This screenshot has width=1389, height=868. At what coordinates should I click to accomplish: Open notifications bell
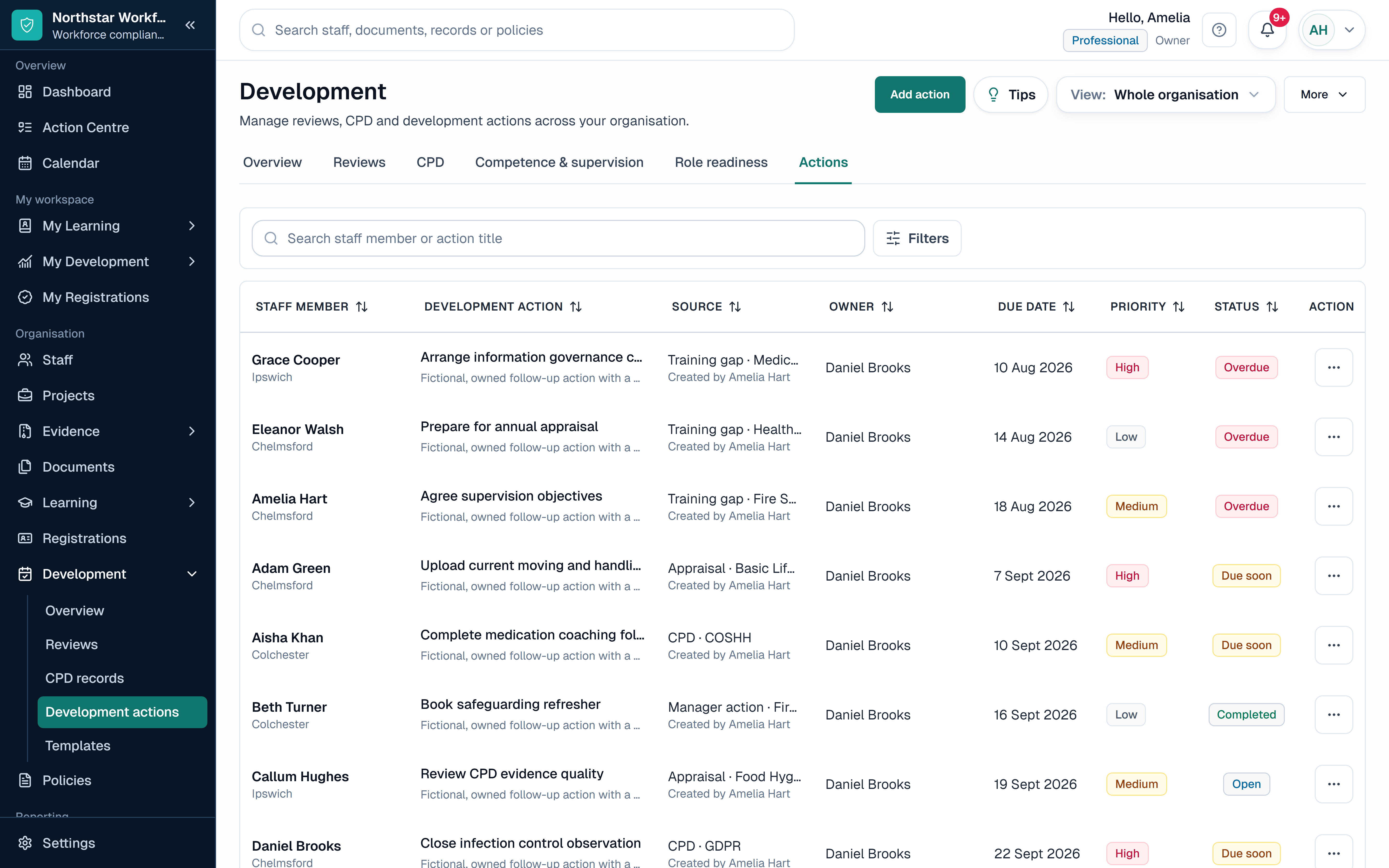pos(1267,30)
